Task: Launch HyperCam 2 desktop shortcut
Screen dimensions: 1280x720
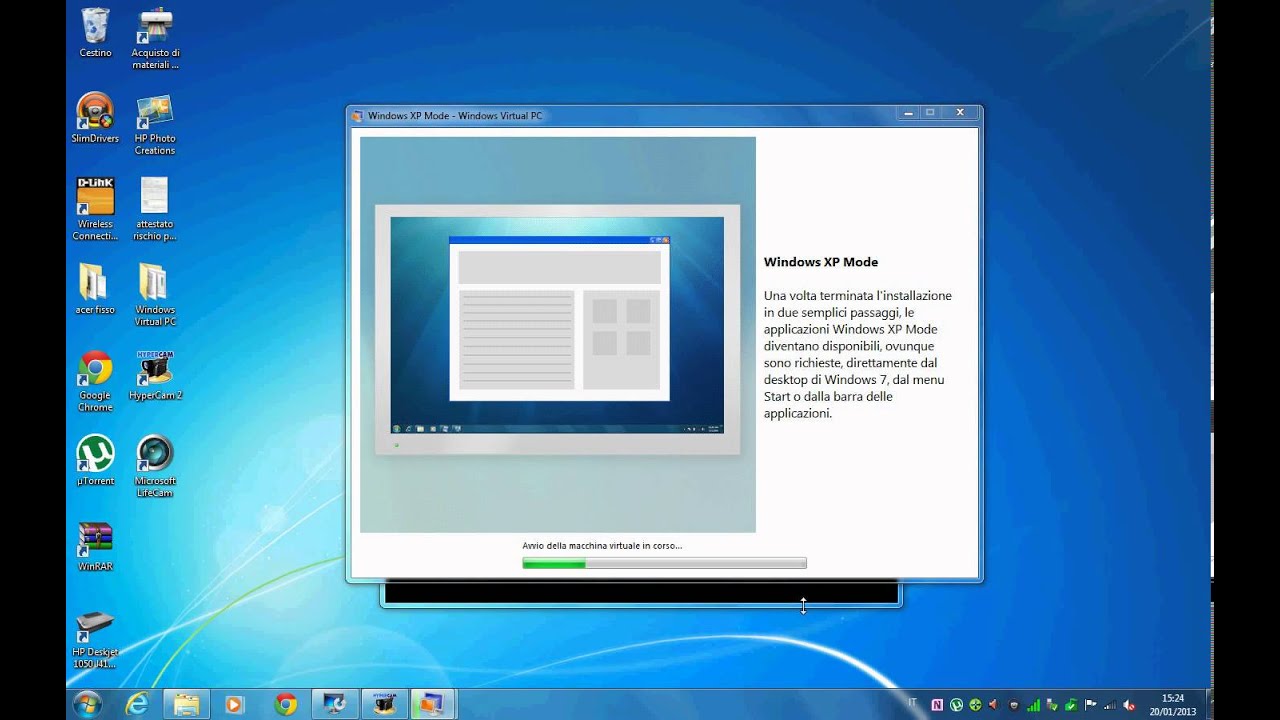Action: point(155,375)
